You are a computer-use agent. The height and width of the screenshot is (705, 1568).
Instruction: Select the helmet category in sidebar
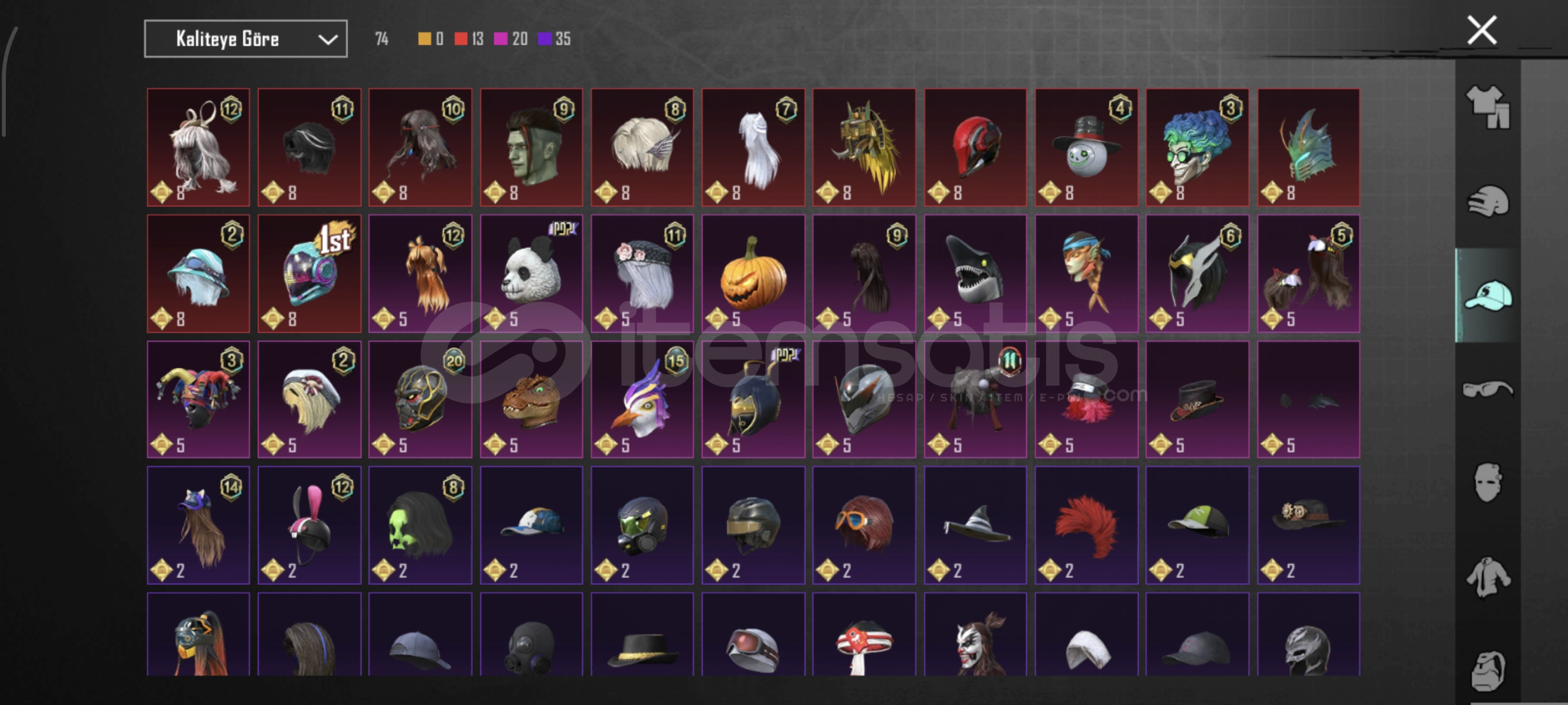tap(1488, 201)
